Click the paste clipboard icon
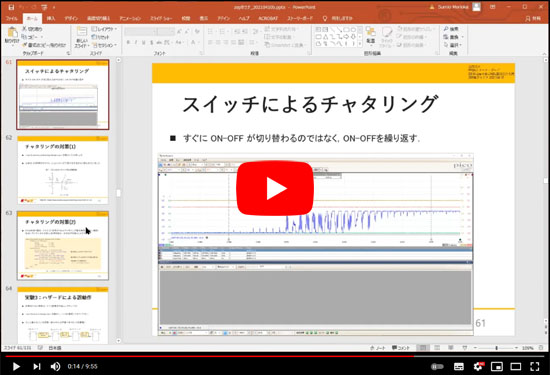Image resolution: width=550 pixels, height=375 pixels. tap(12, 33)
